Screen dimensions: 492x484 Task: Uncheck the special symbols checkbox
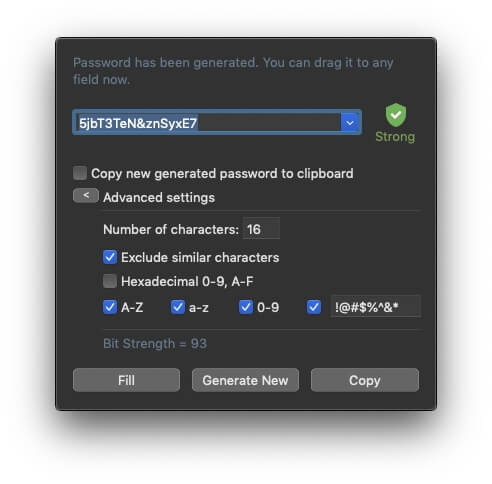pyautogui.click(x=314, y=307)
